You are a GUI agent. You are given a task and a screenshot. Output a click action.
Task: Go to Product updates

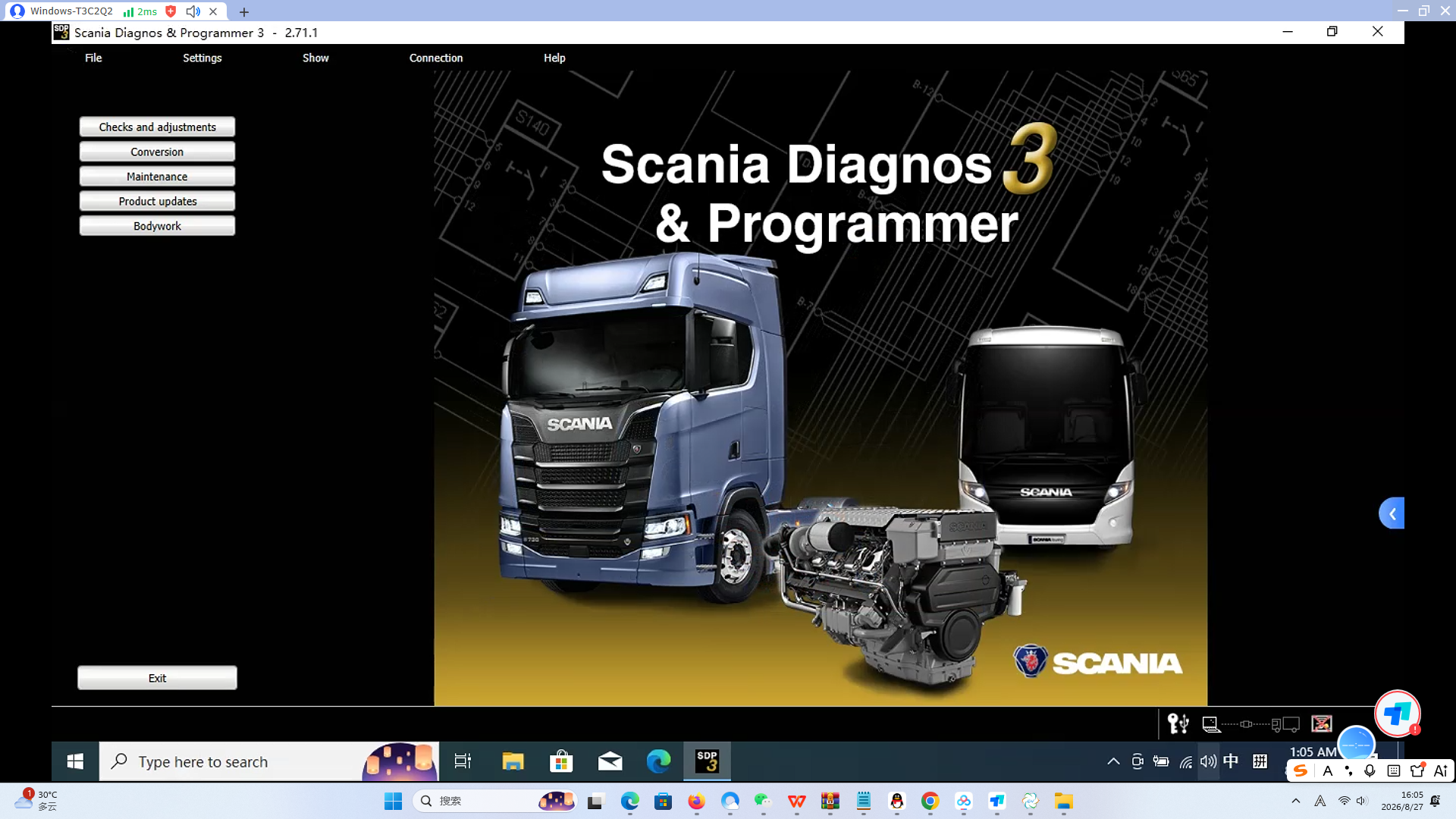[x=157, y=201]
